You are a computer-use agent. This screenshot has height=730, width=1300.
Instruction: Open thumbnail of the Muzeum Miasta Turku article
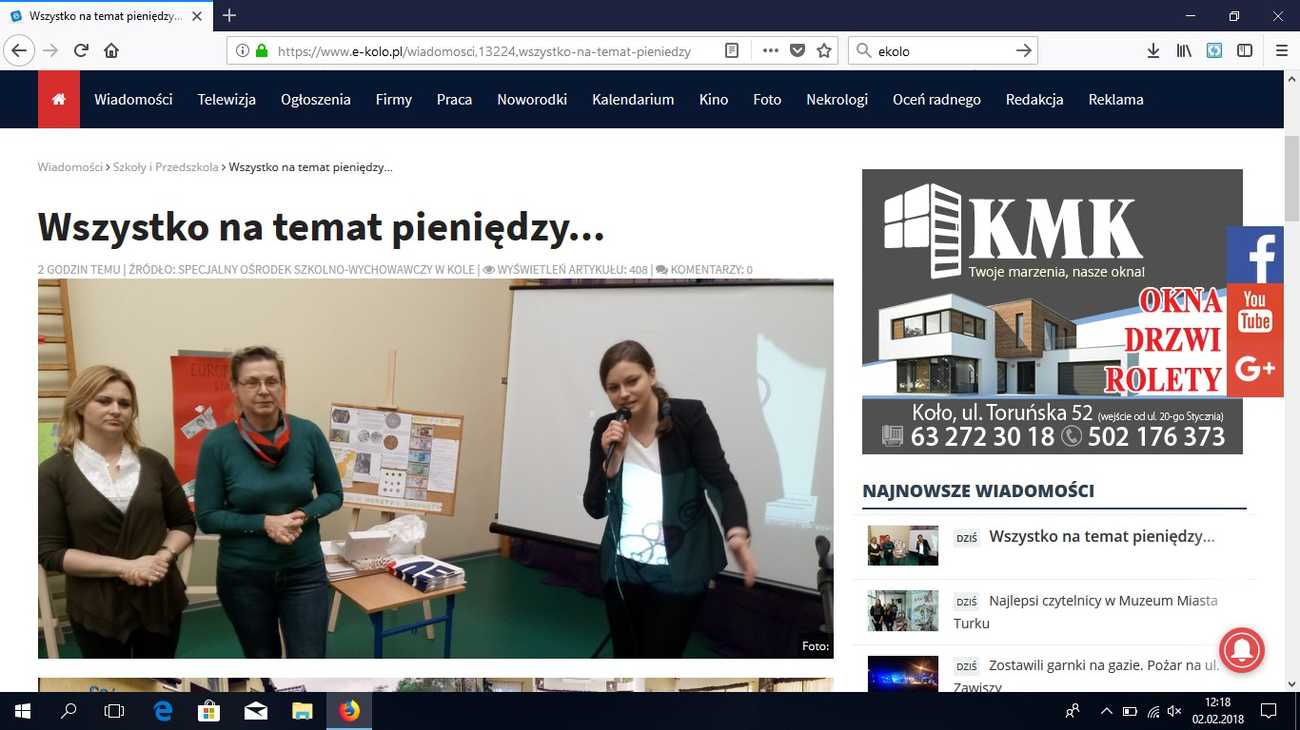pyautogui.click(x=903, y=610)
